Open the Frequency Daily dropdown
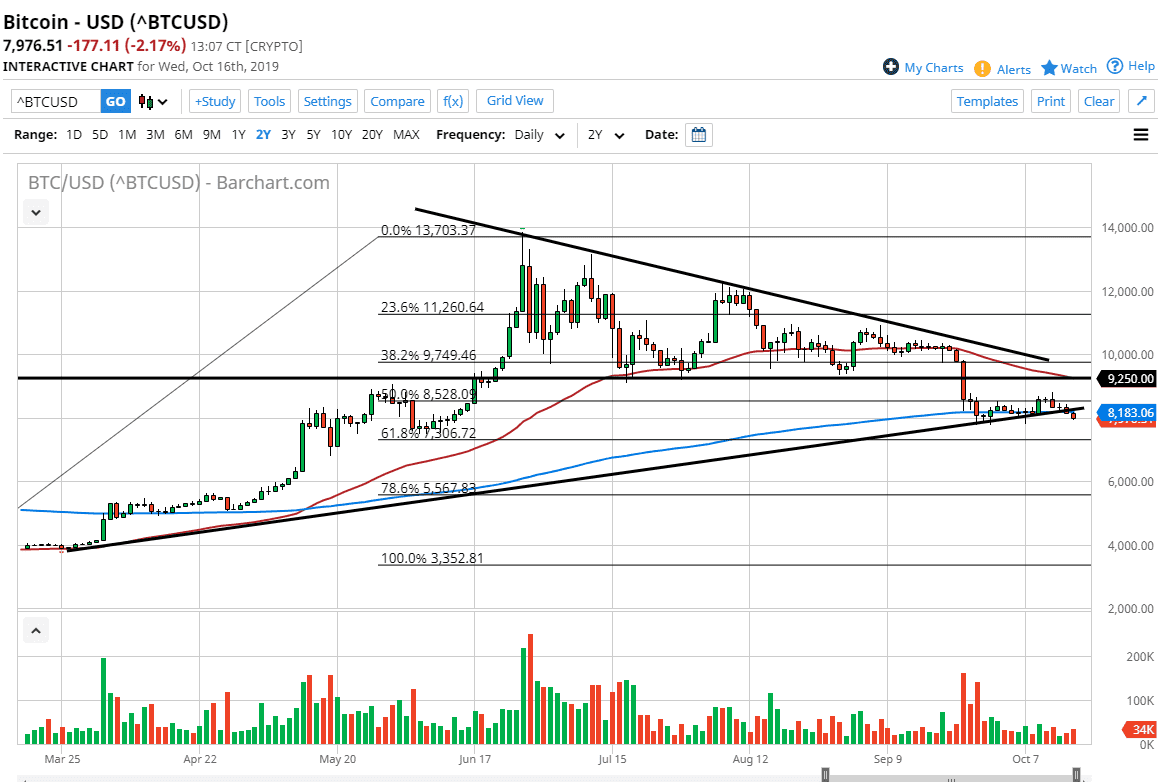Screen dimensions: 1169x782 click(538, 134)
